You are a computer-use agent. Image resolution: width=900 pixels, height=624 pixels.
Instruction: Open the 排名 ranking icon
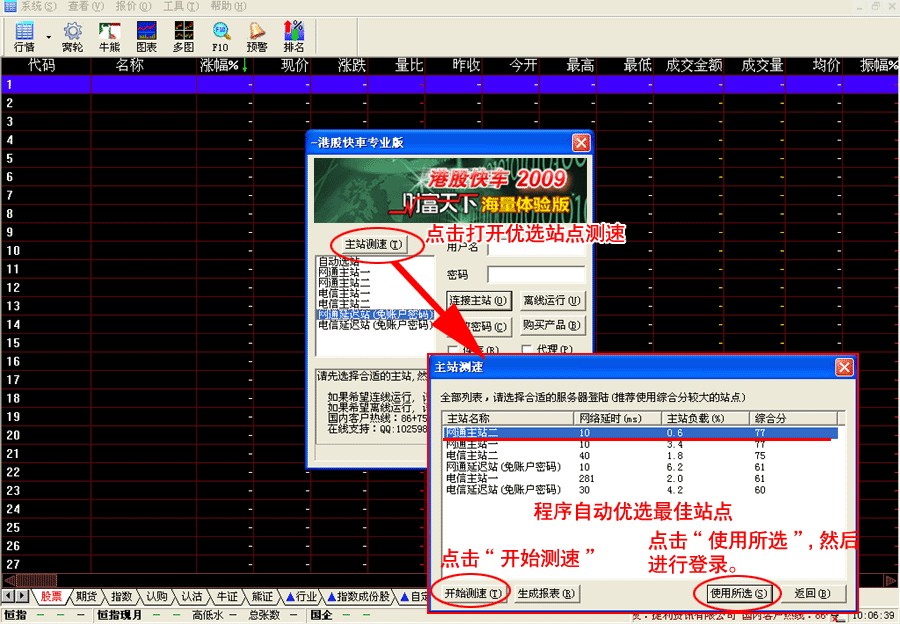point(294,36)
